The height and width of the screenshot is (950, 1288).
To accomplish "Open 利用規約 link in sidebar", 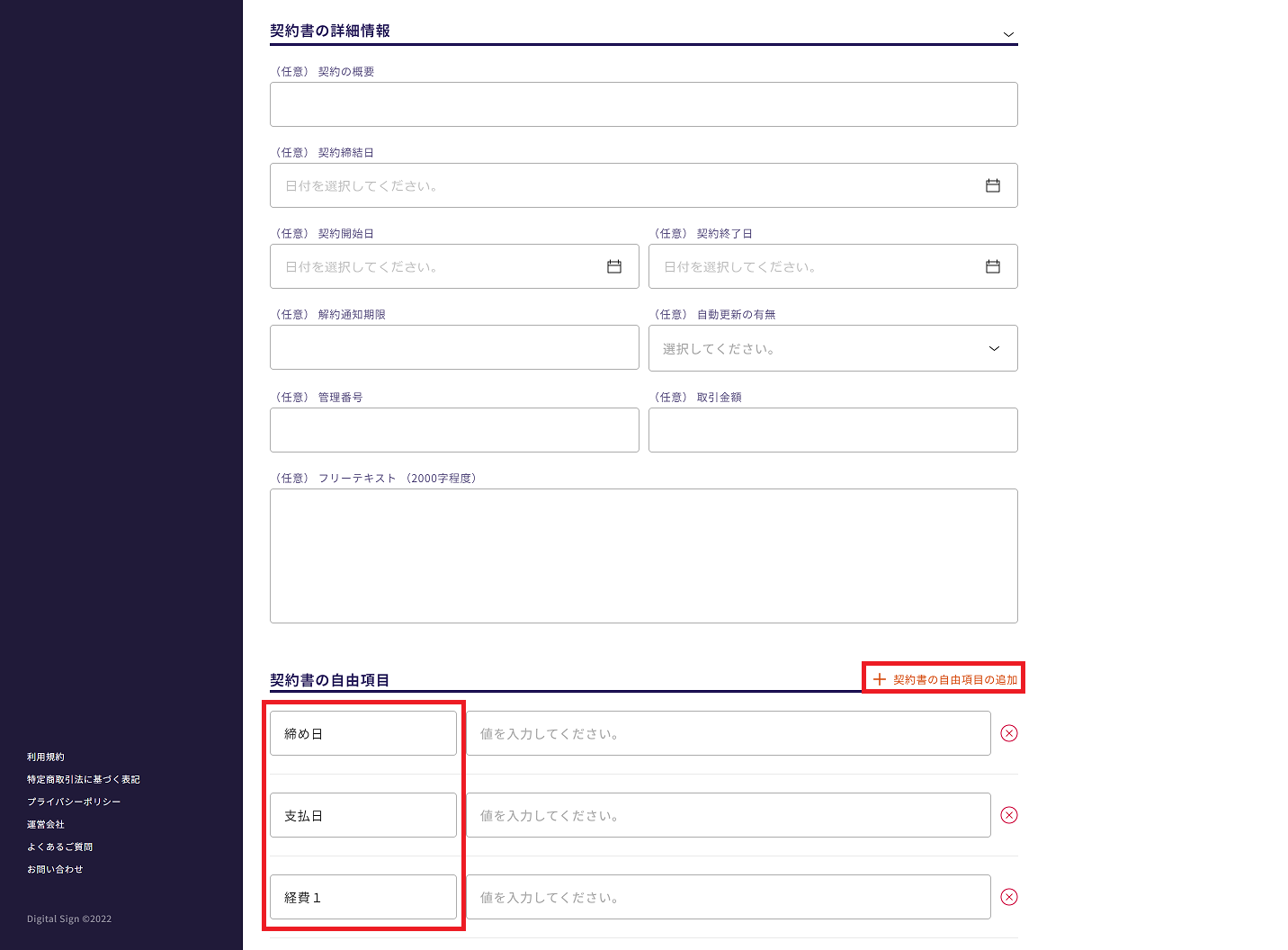I will point(46,757).
